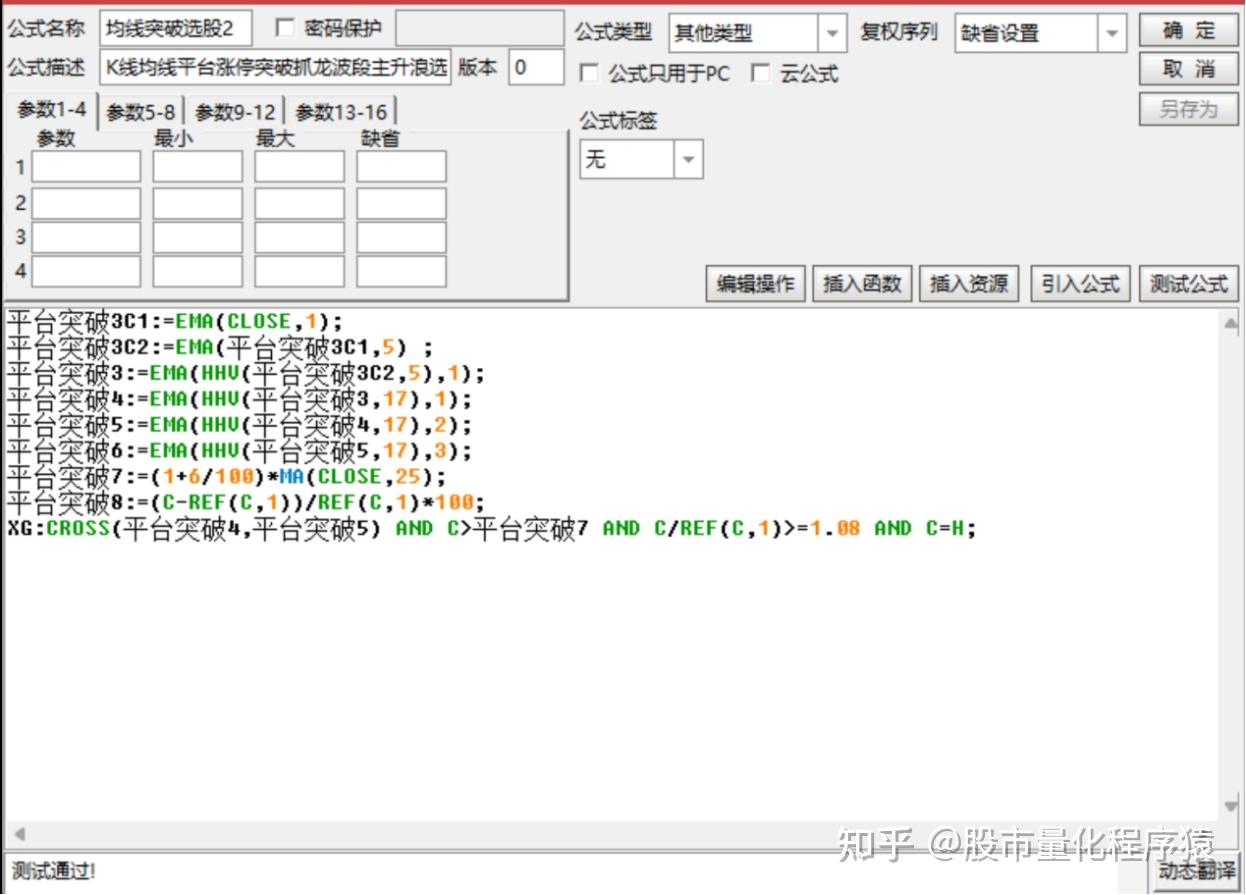Click the 引入公式 button
This screenshot has height=895, width=1246.
[1080, 284]
